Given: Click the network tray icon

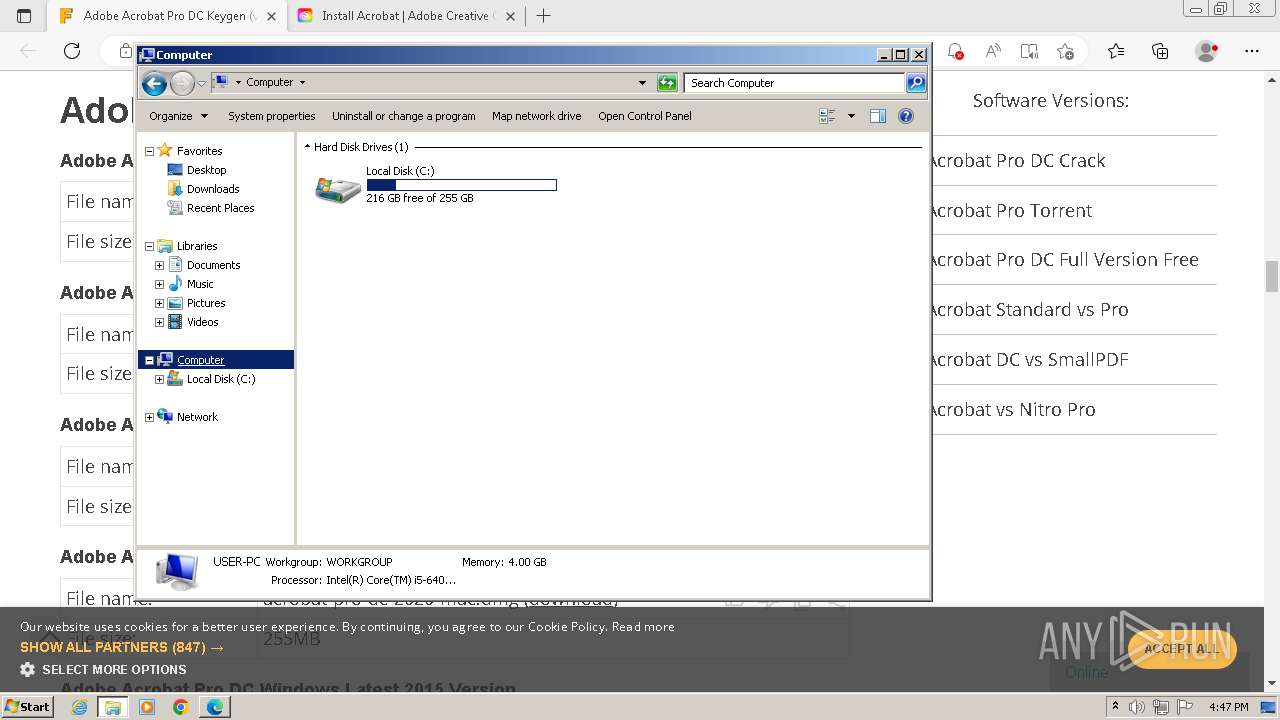Looking at the screenshot, I should tap(1162, 707).
